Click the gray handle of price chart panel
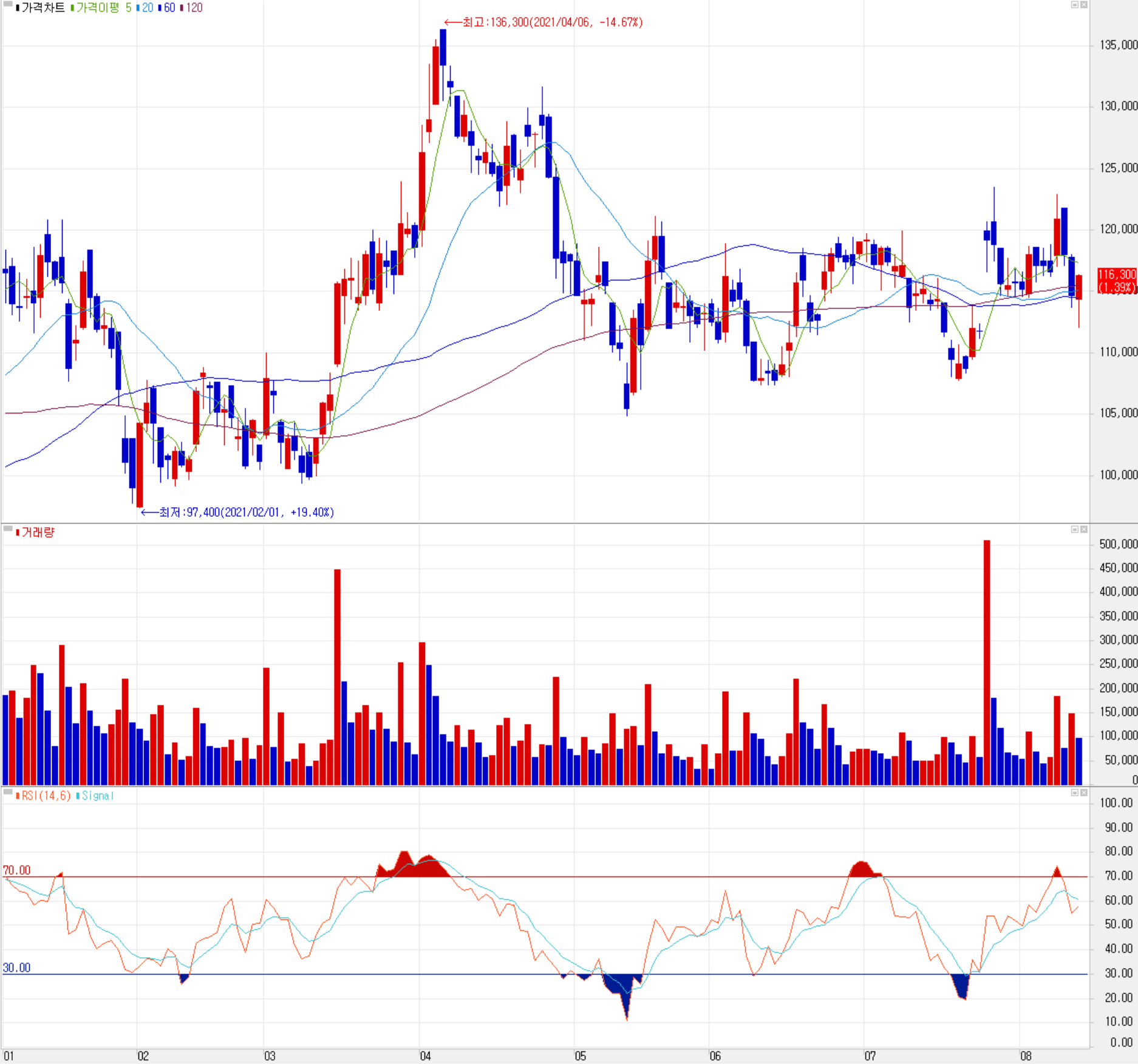 tap(8, 4)
